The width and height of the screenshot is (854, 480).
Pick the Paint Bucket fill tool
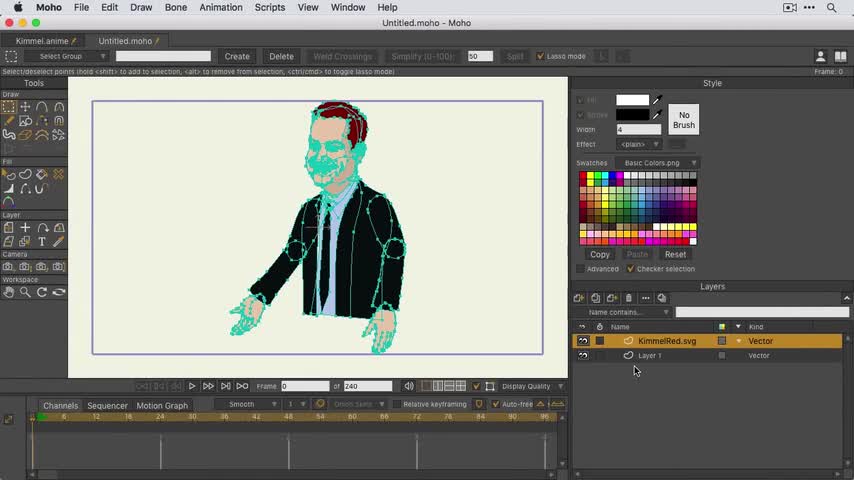pyautogui.click(x=42, y=174)
